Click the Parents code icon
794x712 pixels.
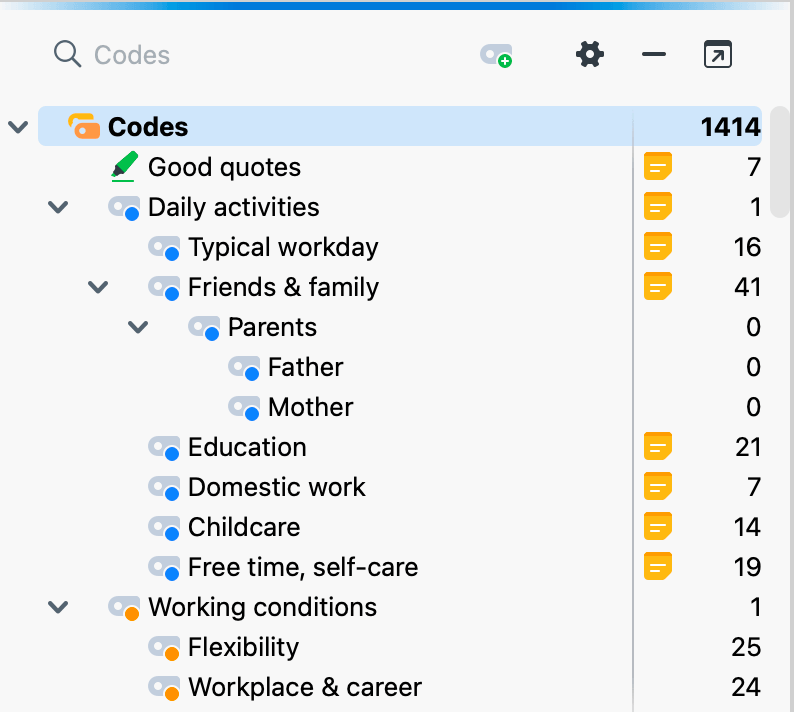pyautogui.click(x=204, y=328)
